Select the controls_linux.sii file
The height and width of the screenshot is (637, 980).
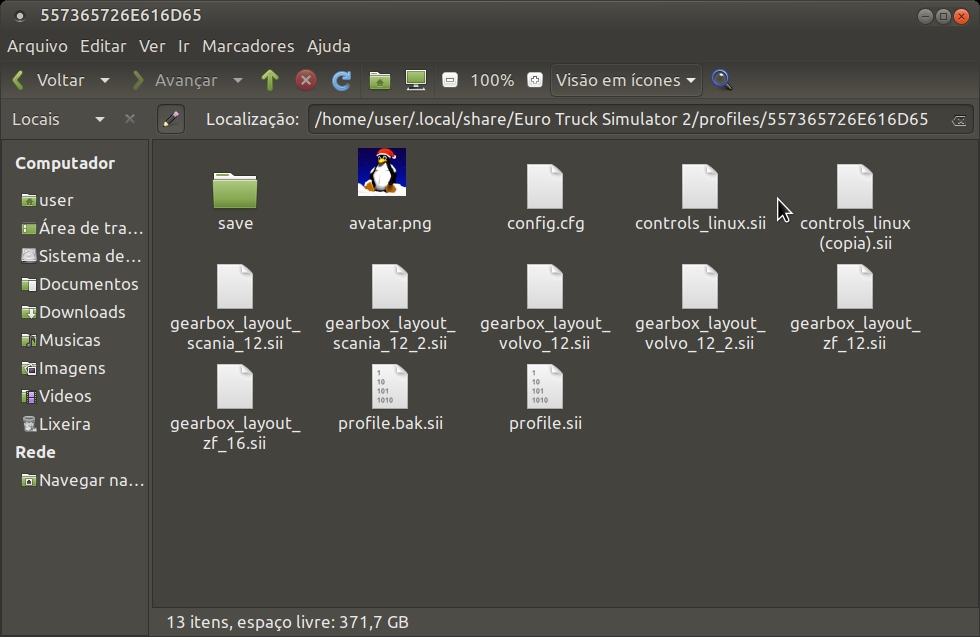(x=700, y=198)
